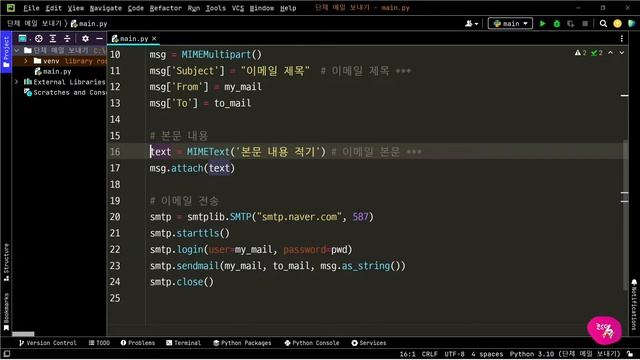Screen dimensions: 640x360
Task: Open the code-with-me user icon dropdown
Action: point(471,24)
